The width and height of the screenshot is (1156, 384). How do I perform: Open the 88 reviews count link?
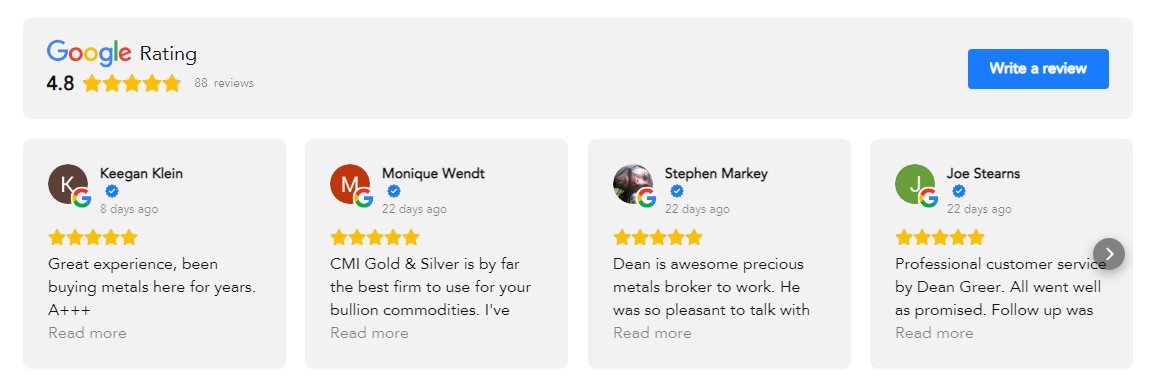point(224,83)
